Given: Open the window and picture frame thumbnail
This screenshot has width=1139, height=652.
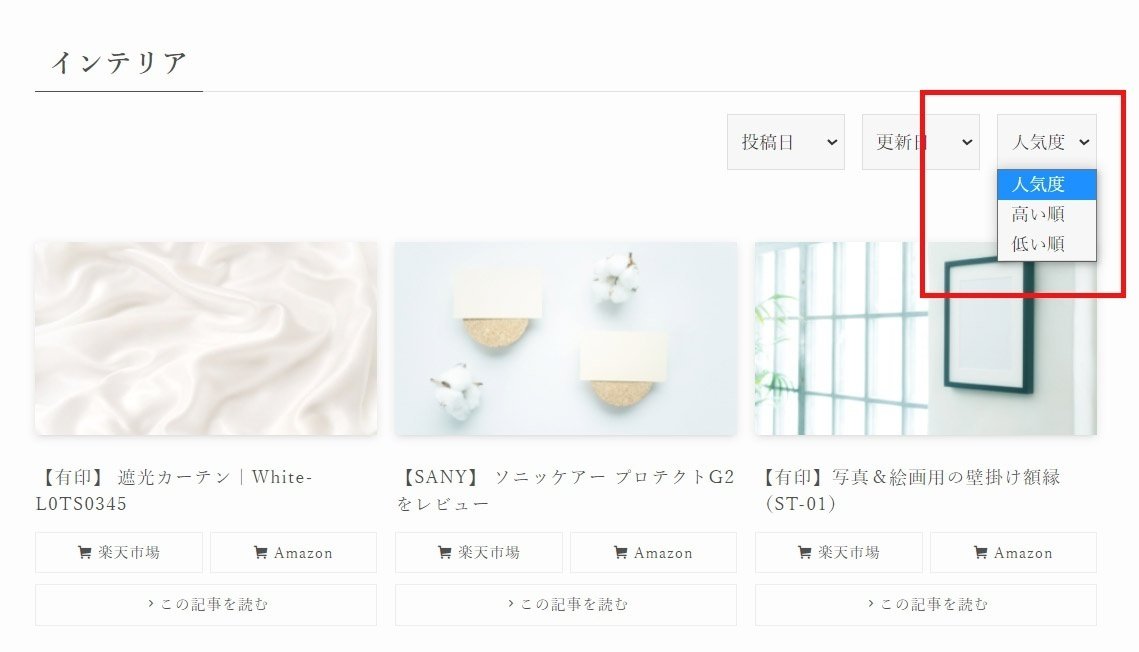Looking at the screenshot, I should [925, 338].
